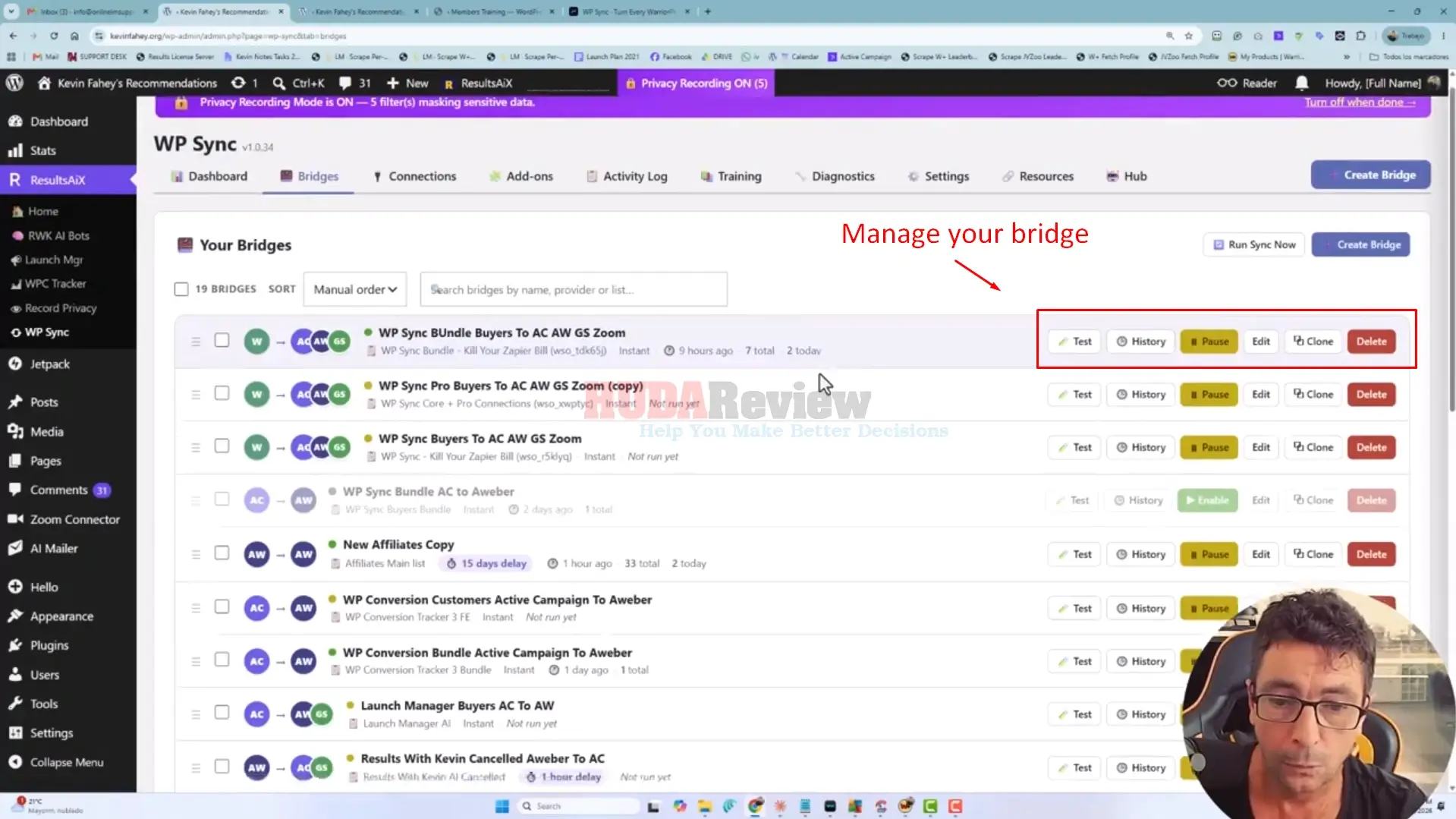1456x819 pixels.
Task: Open the Howdy user account menu
Action: [1382, 83]
